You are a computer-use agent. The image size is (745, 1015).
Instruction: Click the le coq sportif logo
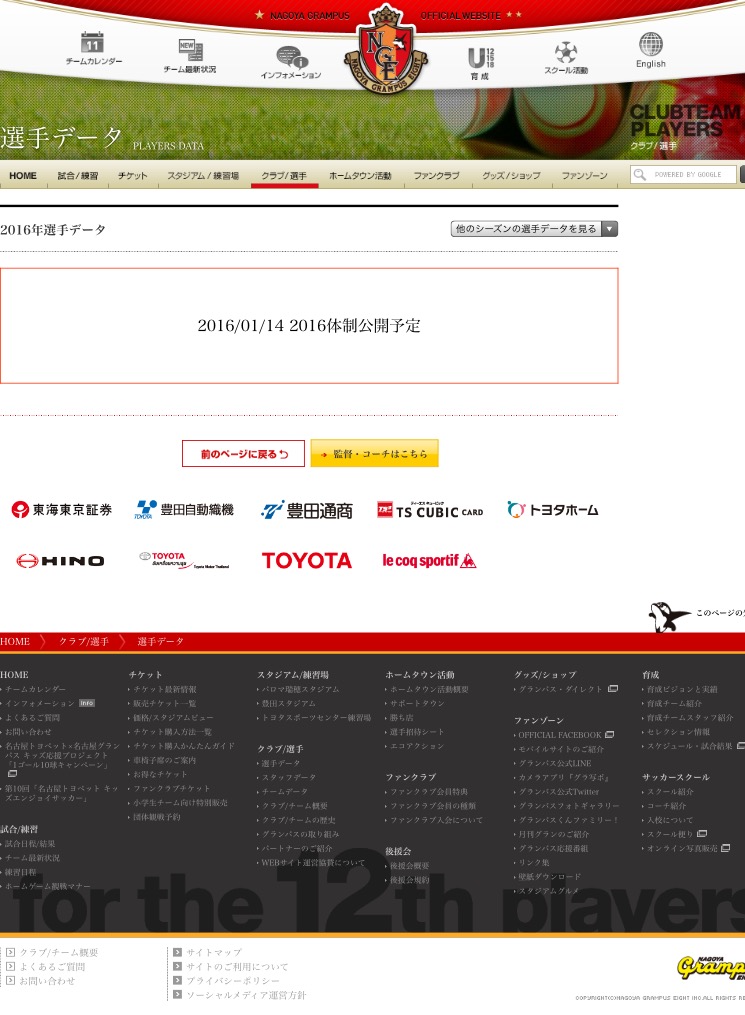coord(429,560)
